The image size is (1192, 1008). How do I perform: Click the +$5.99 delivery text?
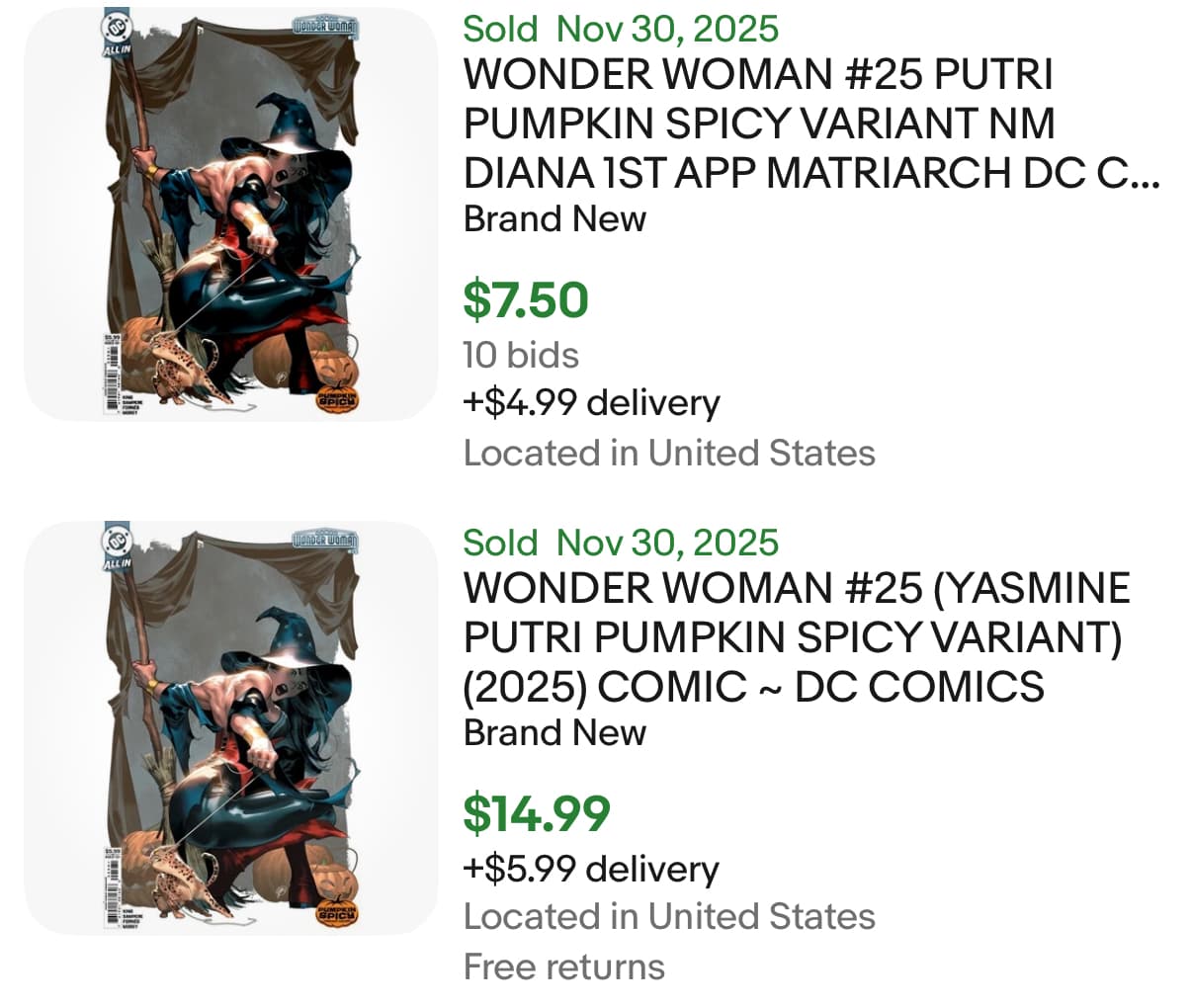pyautogui.click(x=591, y=869)
